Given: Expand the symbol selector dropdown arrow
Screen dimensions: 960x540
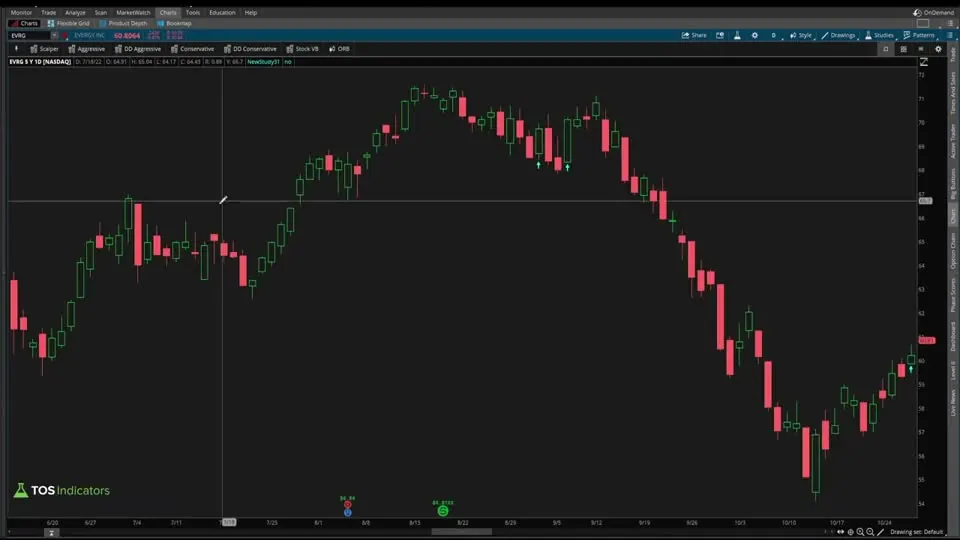Looking at the screenshot, I should point(54,36).
